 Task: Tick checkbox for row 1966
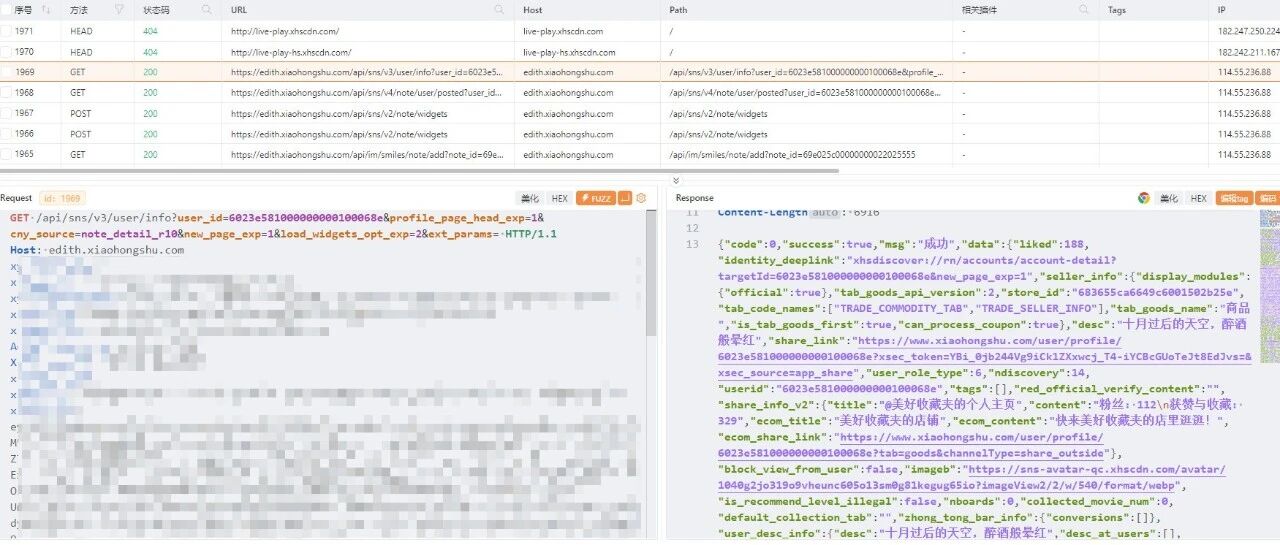coord(6,134)
